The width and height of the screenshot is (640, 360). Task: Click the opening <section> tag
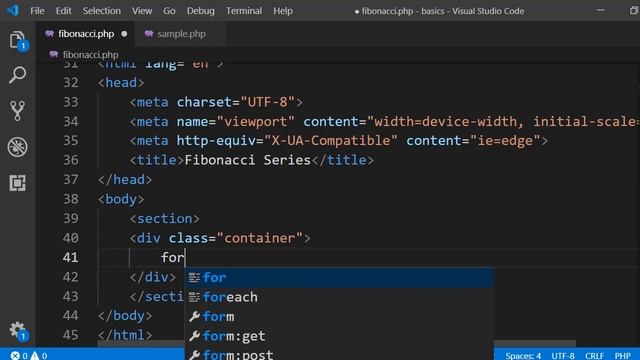[x=164, y=219]
